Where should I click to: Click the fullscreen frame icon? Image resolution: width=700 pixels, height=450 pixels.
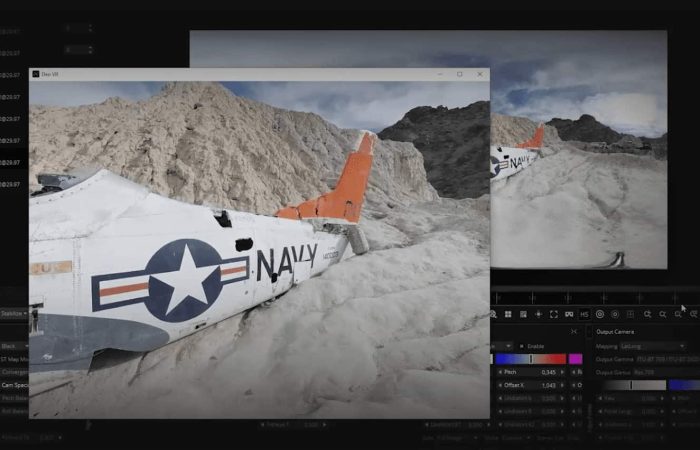[554, 314]
